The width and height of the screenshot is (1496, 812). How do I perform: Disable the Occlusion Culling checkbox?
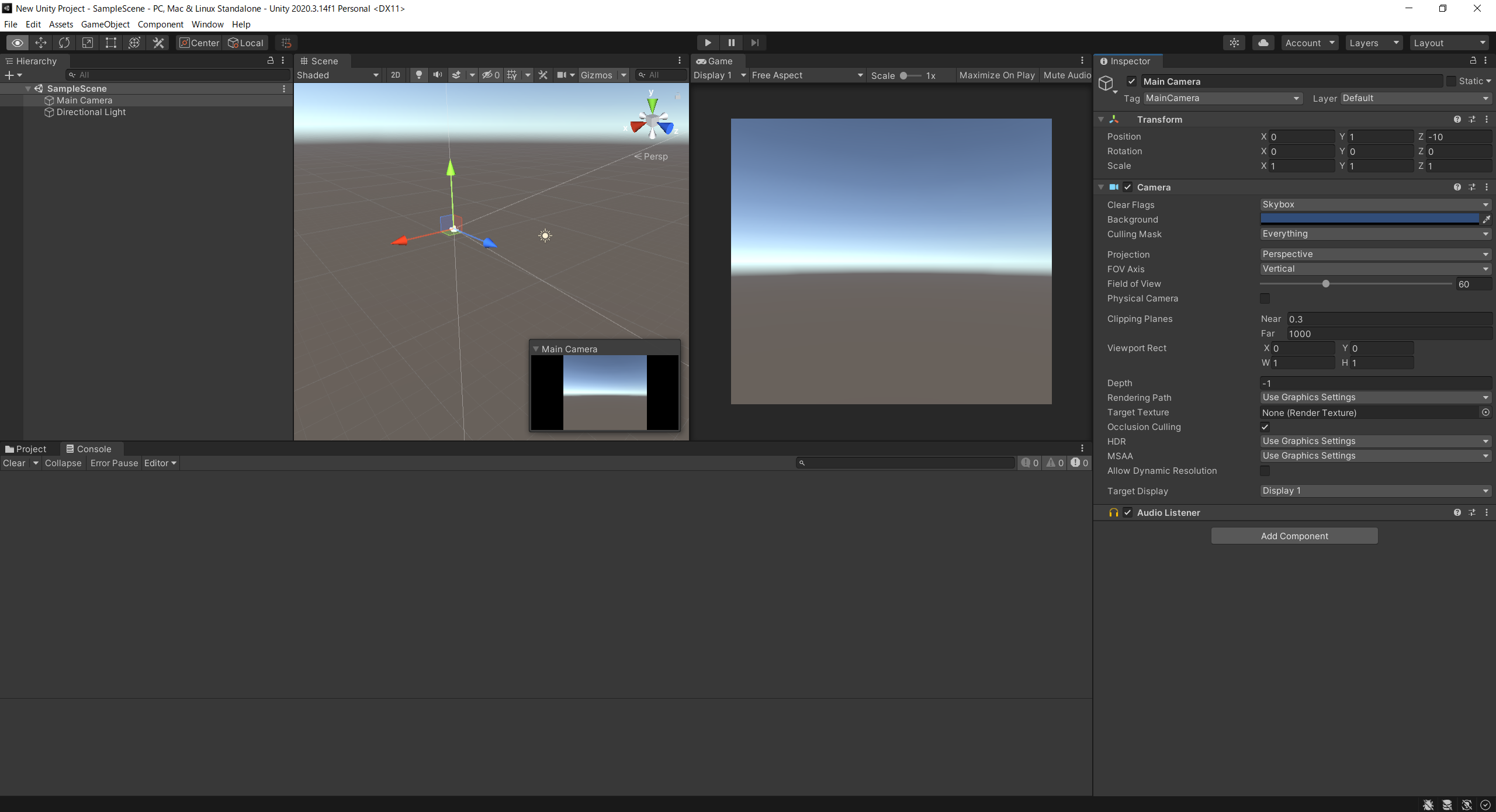click(x=1265, y=427)
